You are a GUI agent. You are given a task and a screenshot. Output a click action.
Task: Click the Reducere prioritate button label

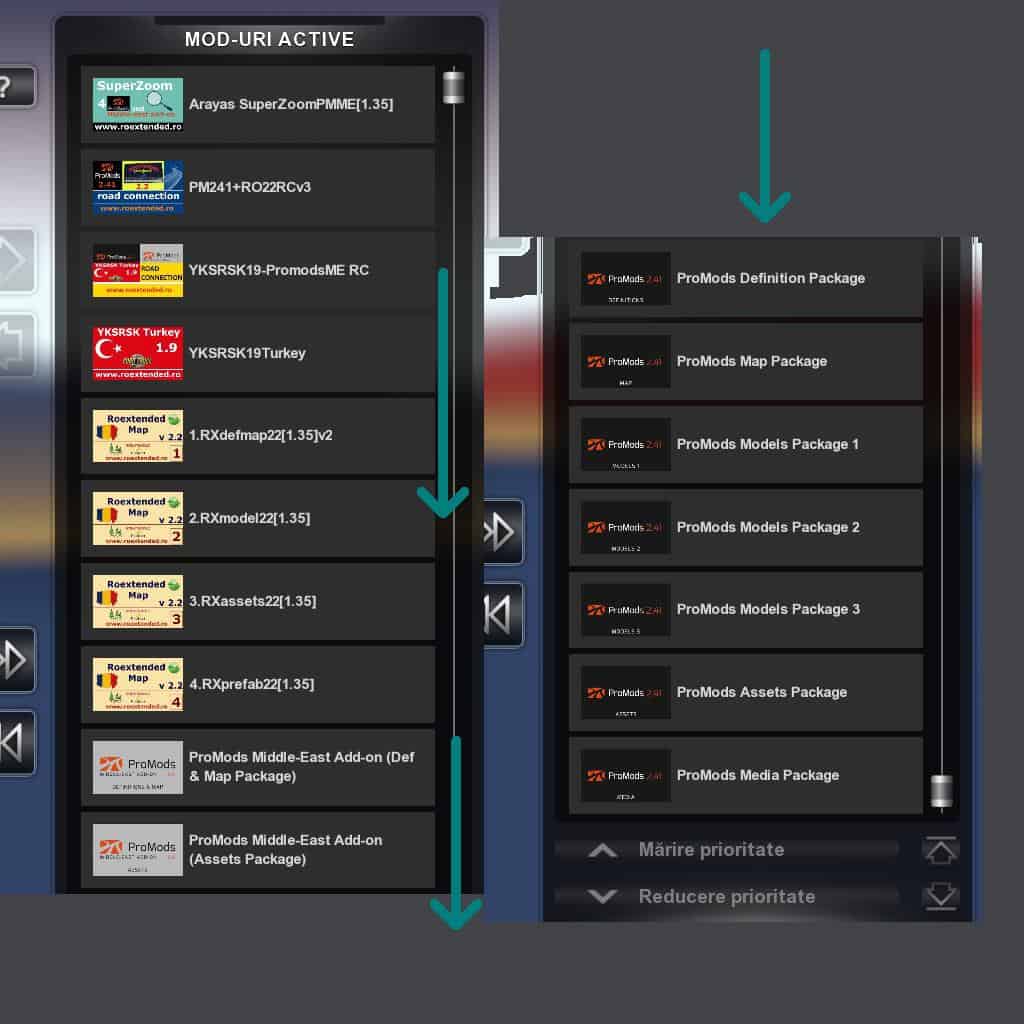pyautogui.click(x=726, y=897)
